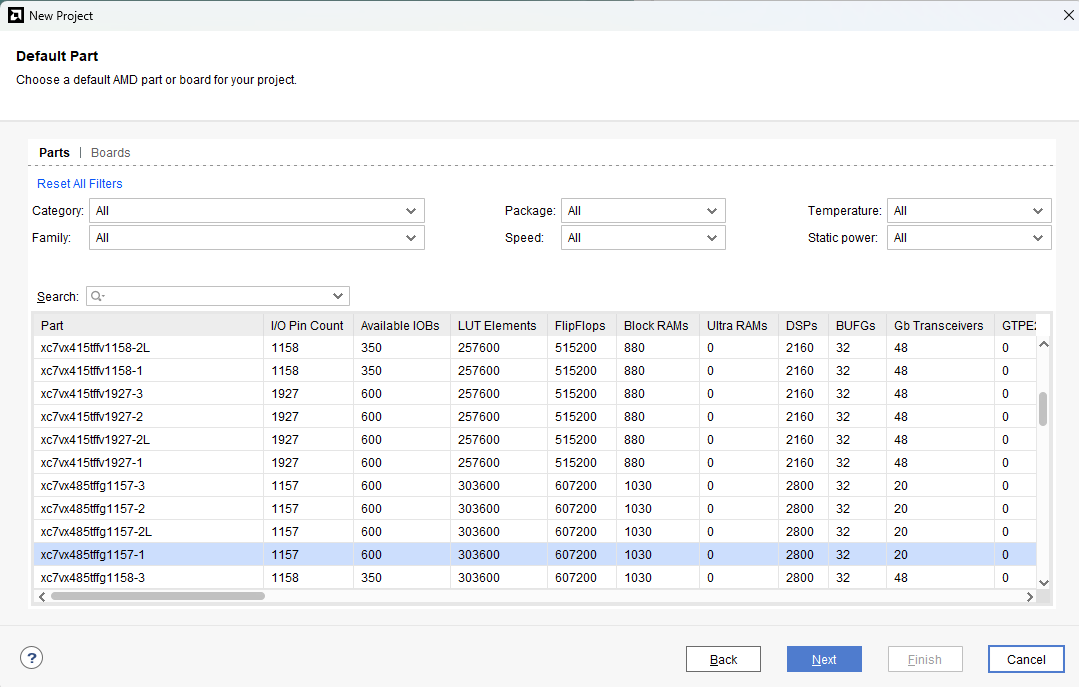This screenshot has width=1079, height=687.
Task: Go Back to the previous step
Action: [x=723, y=659]
